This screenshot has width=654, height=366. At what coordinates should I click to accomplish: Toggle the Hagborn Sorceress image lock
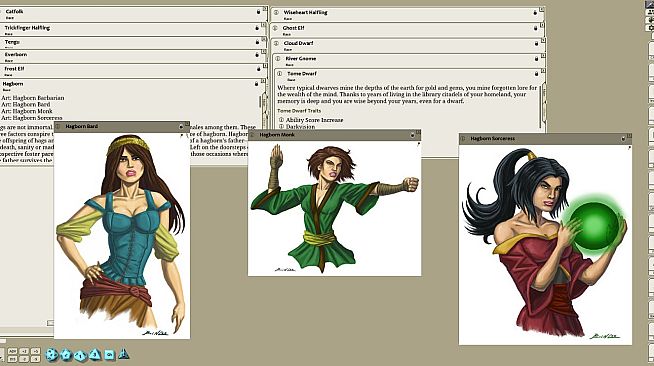point(623,139)
